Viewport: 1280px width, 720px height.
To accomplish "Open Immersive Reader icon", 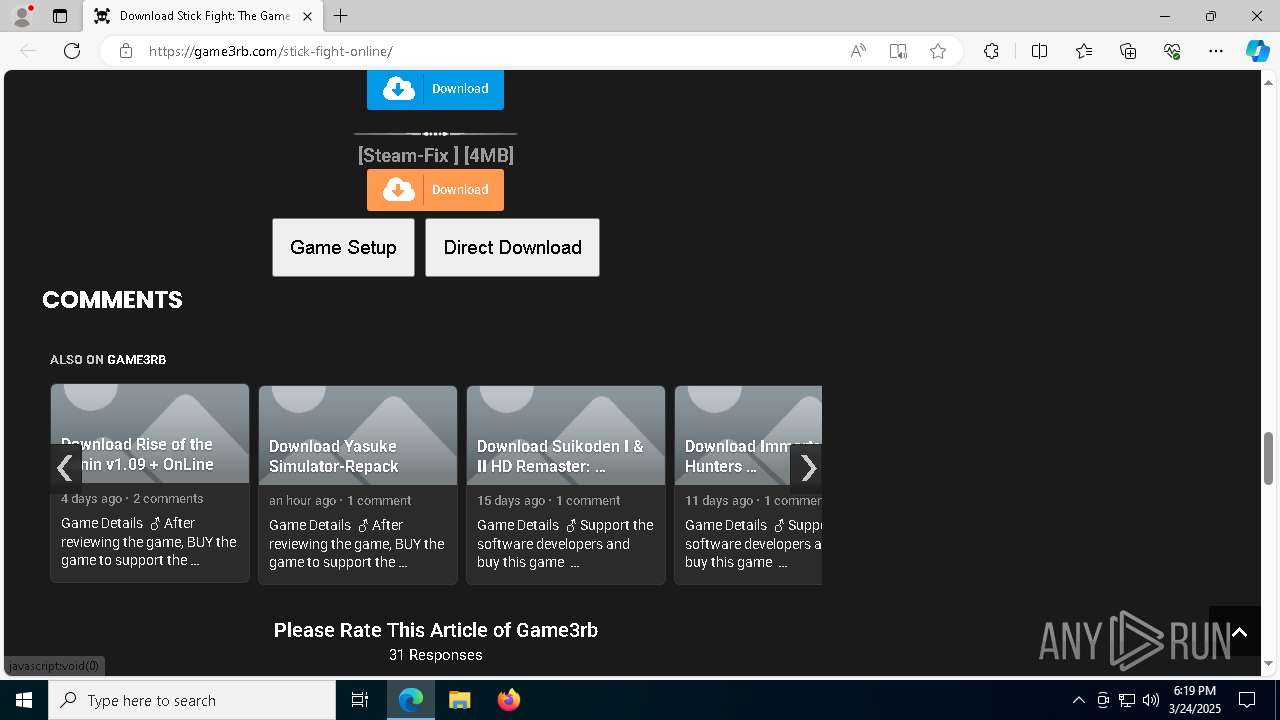I will (898, 51).
